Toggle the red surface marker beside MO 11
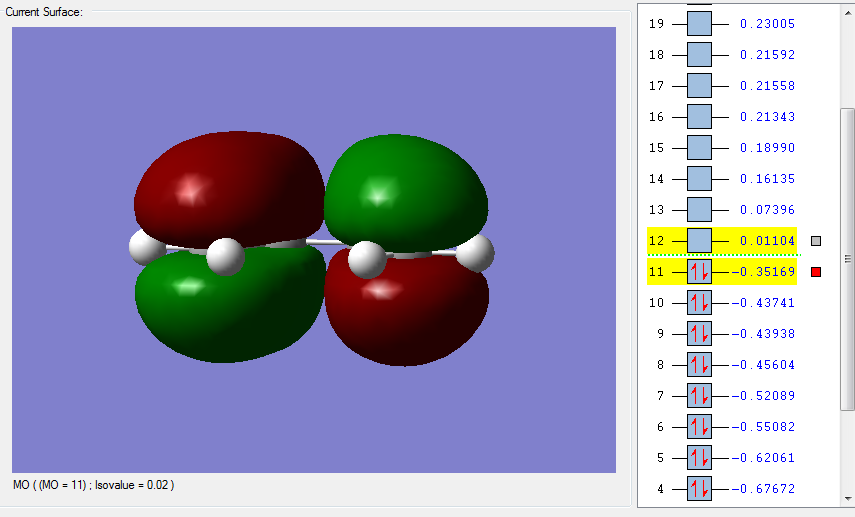The image size is (855, 517). 816,272
